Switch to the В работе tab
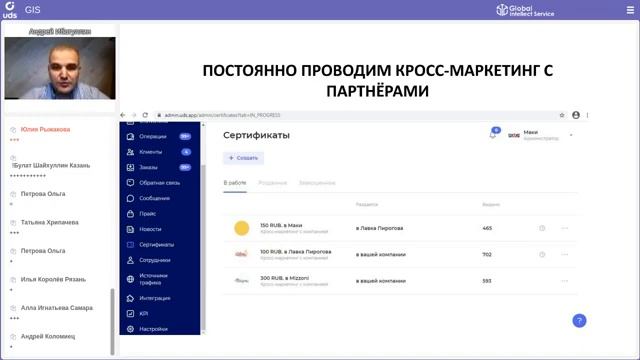This screenshot has width=640, height=360. (x=235, y=183)
